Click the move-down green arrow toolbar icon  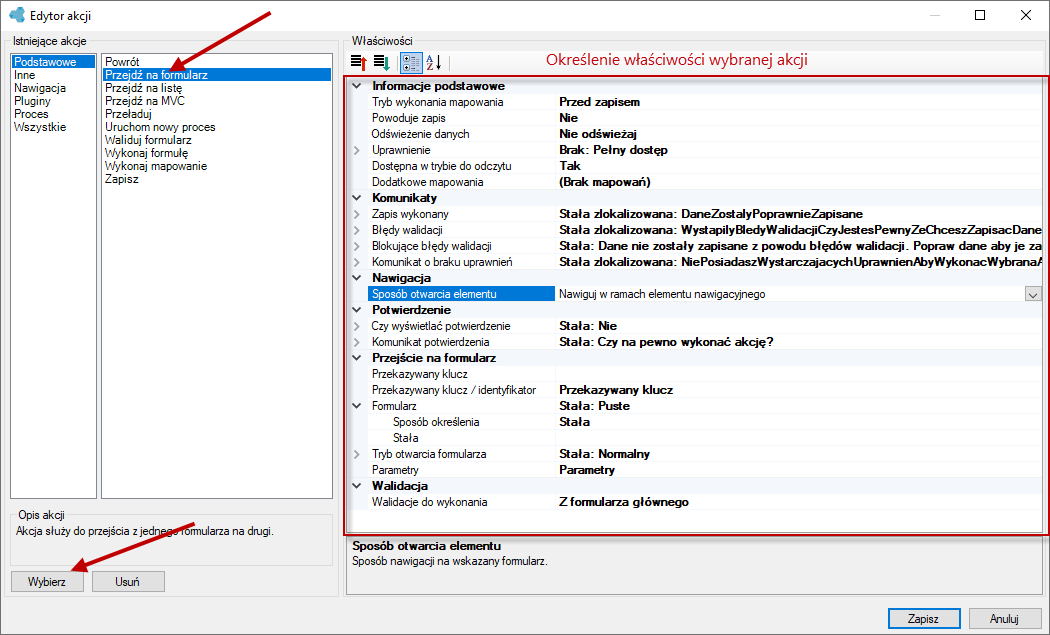(382, 63)
